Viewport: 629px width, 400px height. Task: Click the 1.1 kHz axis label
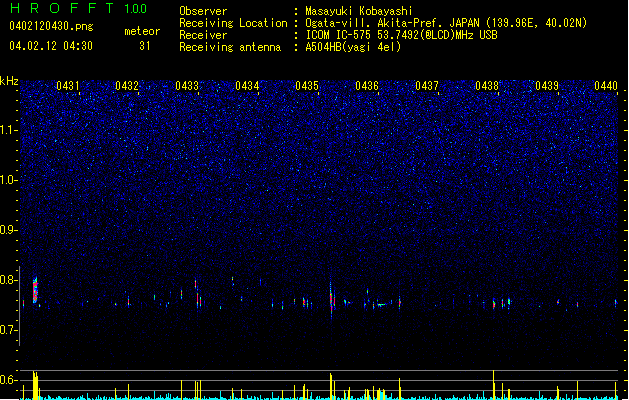pyautogui.click(x=9, y=130)
